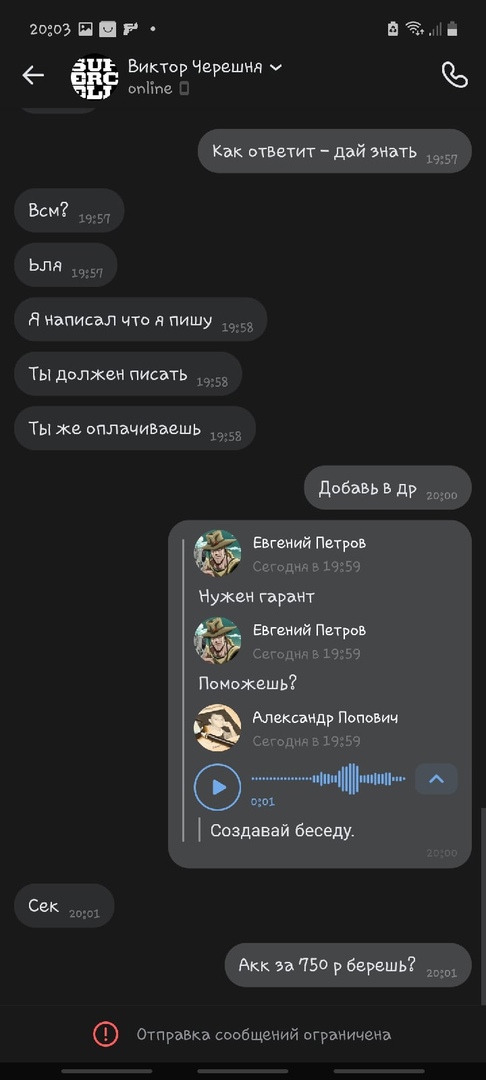Tap the mobile device indicator next to online
486x1080 pixels.
[x=184, y=88]
